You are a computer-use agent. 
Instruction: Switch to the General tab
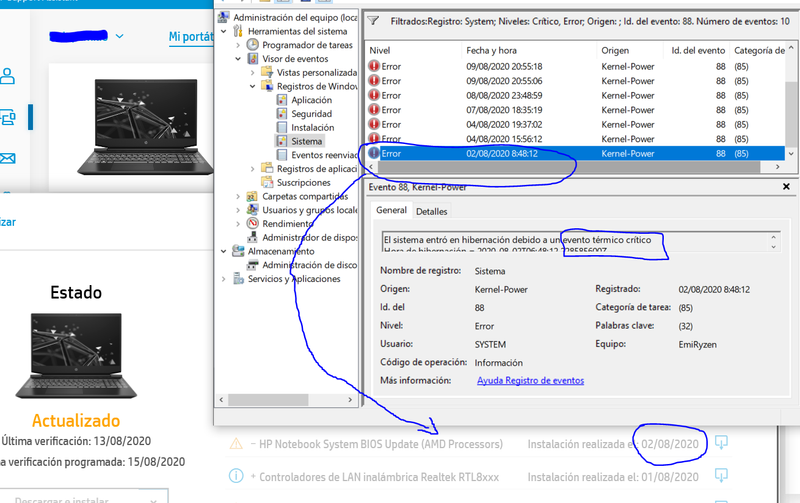point(391,210)
